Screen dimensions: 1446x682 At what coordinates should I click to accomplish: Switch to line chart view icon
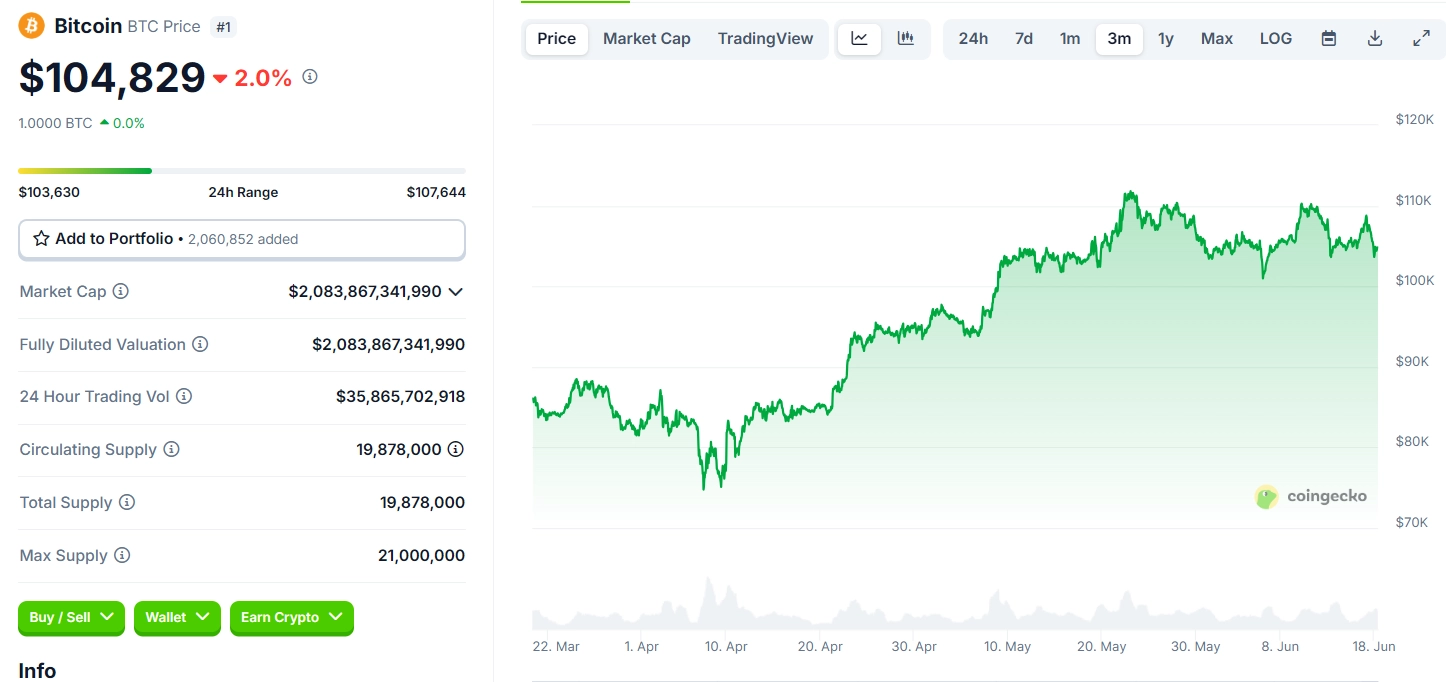pos(859,38)
